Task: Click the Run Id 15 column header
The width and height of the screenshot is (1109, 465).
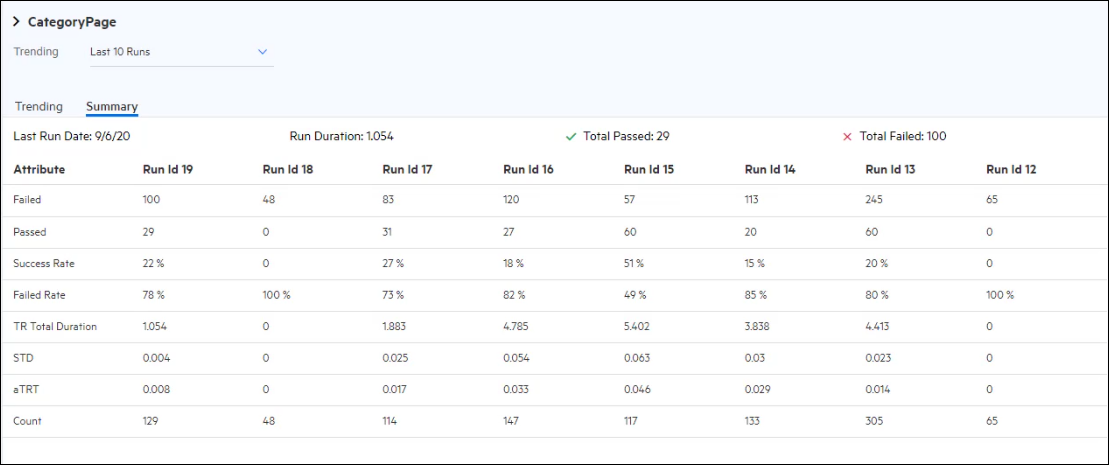Action: [649, 170]
